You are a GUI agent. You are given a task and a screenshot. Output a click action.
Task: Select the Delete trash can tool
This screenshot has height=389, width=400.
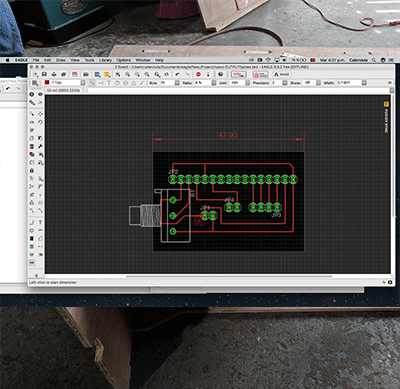coord(32,146)
